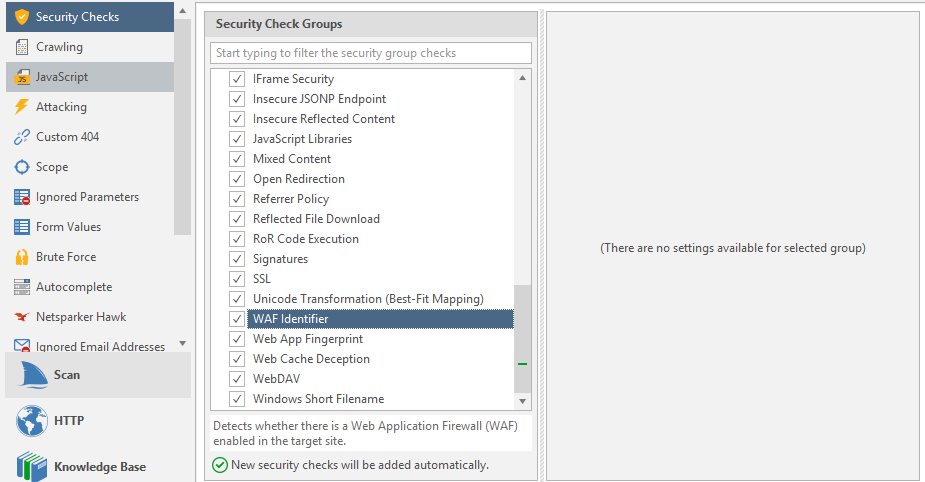Click the Knowledge Base books icon
Viewport: 925px width, 482px height.
[31, 466]
